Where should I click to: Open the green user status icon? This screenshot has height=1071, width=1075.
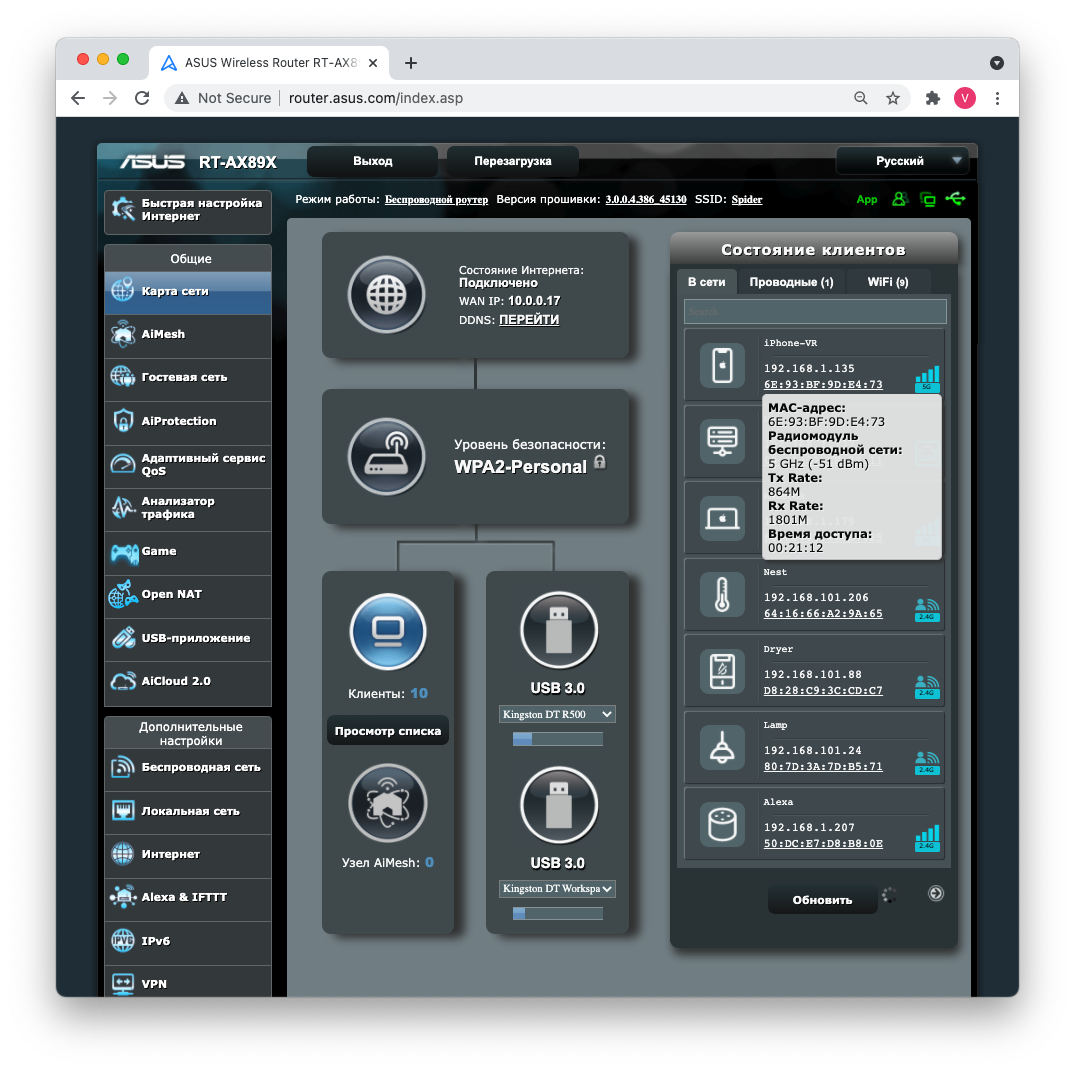899,199
